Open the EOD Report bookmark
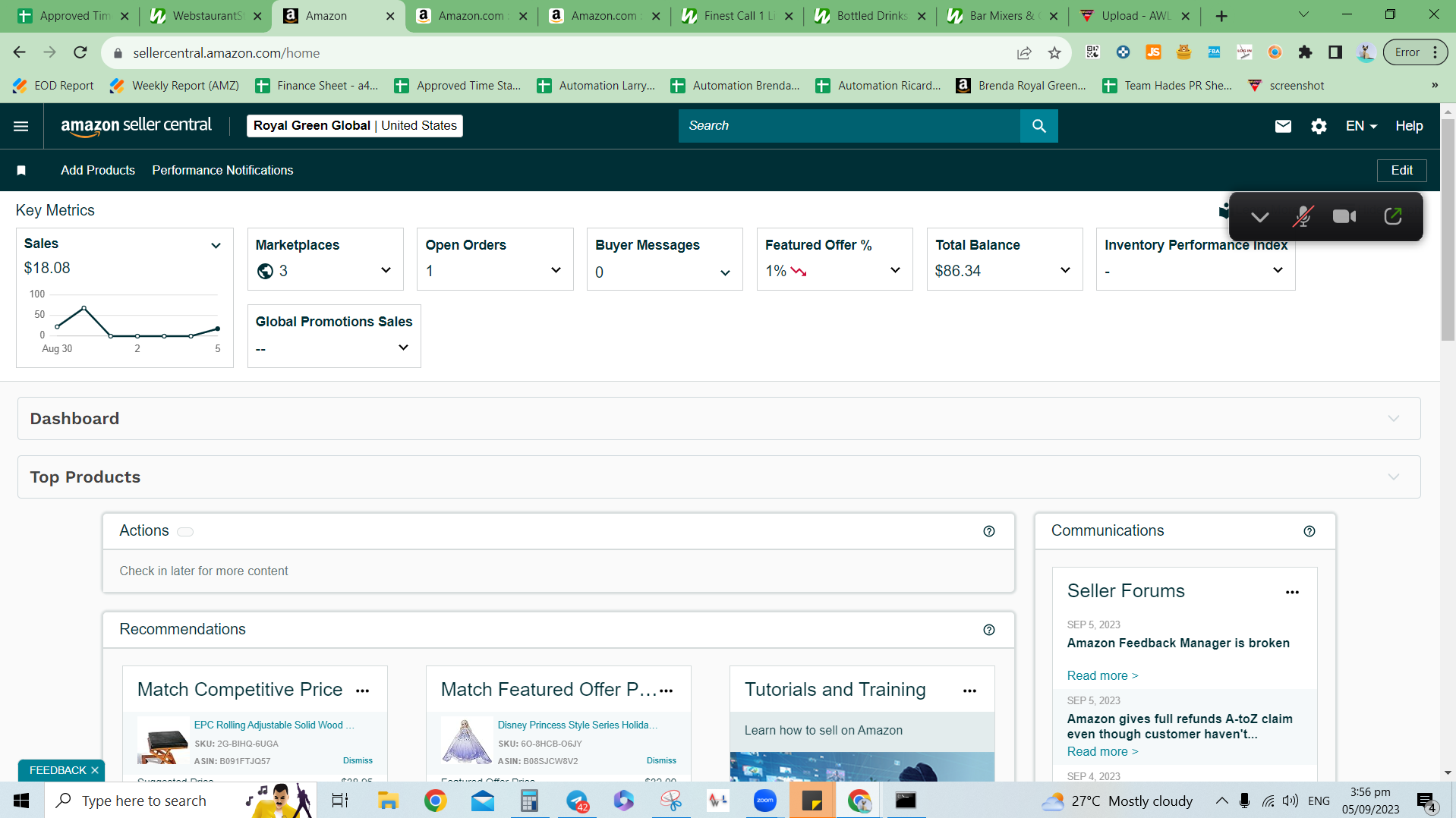The height and width of the screenshot is (818, 1456). point(53,86)
